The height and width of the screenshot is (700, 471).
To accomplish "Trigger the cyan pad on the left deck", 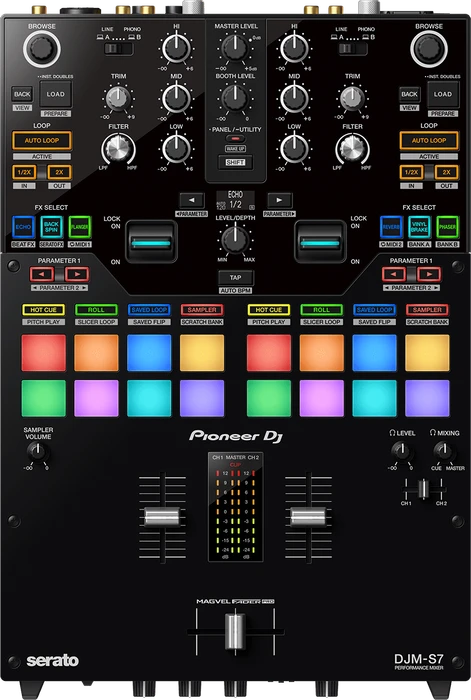I will [149, 398].
